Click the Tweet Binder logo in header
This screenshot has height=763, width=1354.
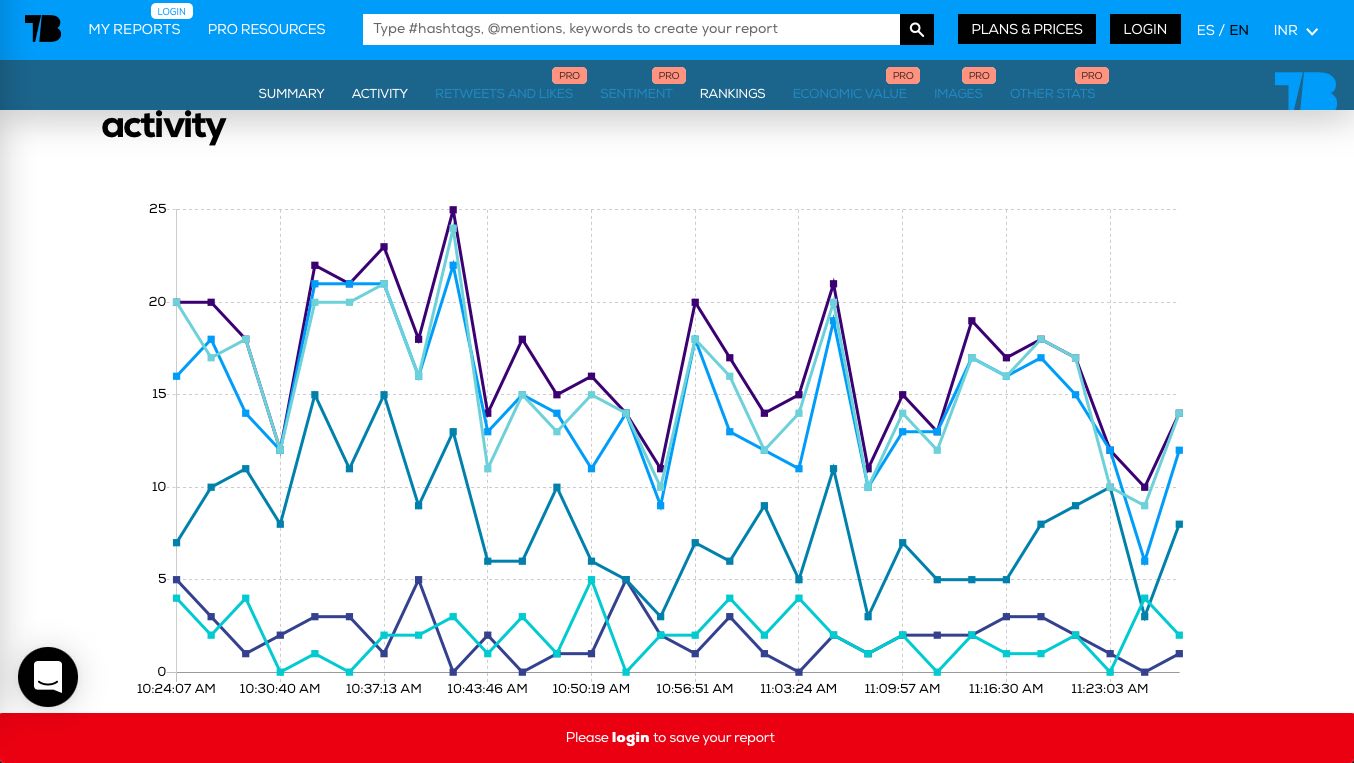(43, 29)
